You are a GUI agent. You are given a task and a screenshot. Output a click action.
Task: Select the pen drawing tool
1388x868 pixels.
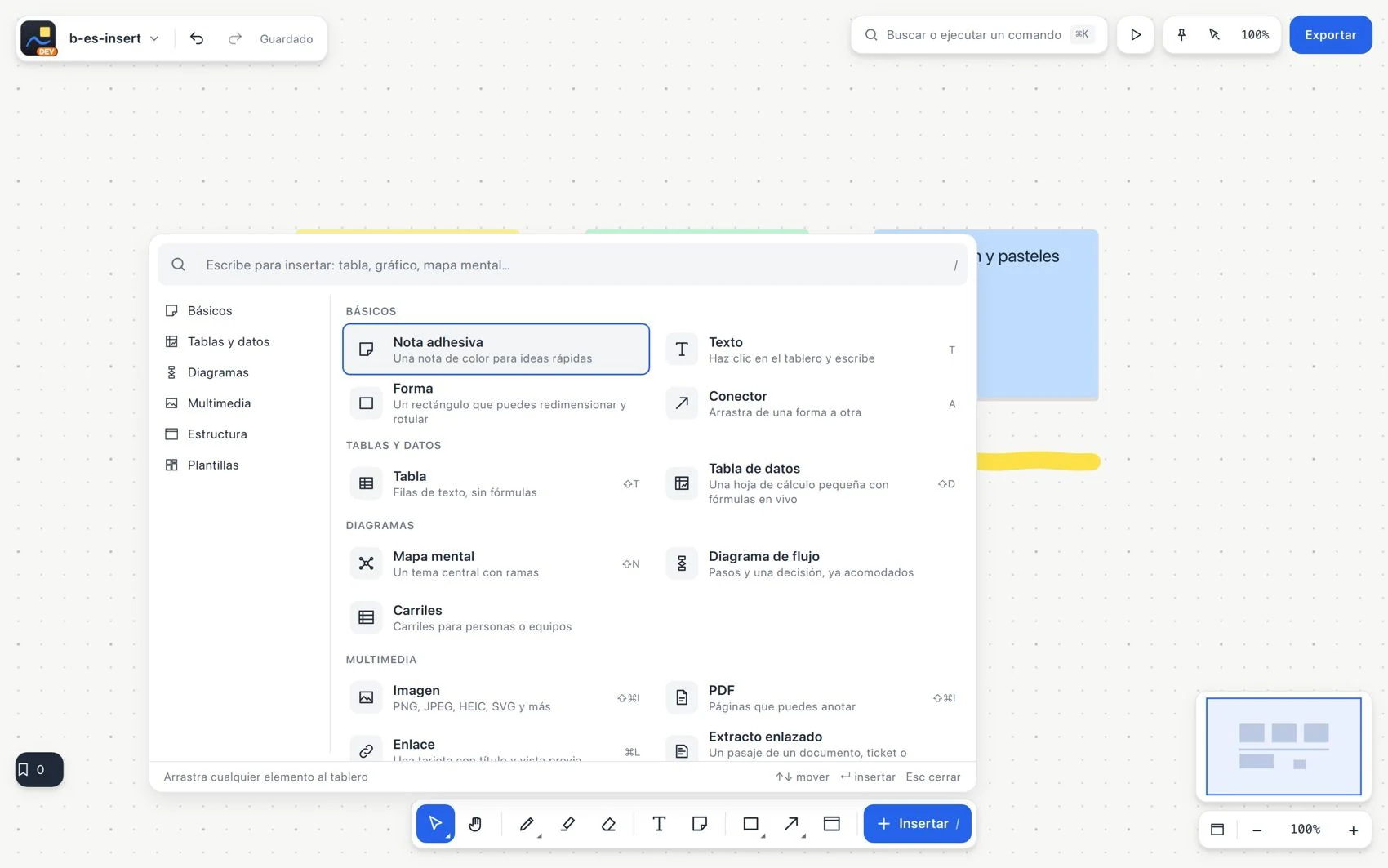click(527, 824)
